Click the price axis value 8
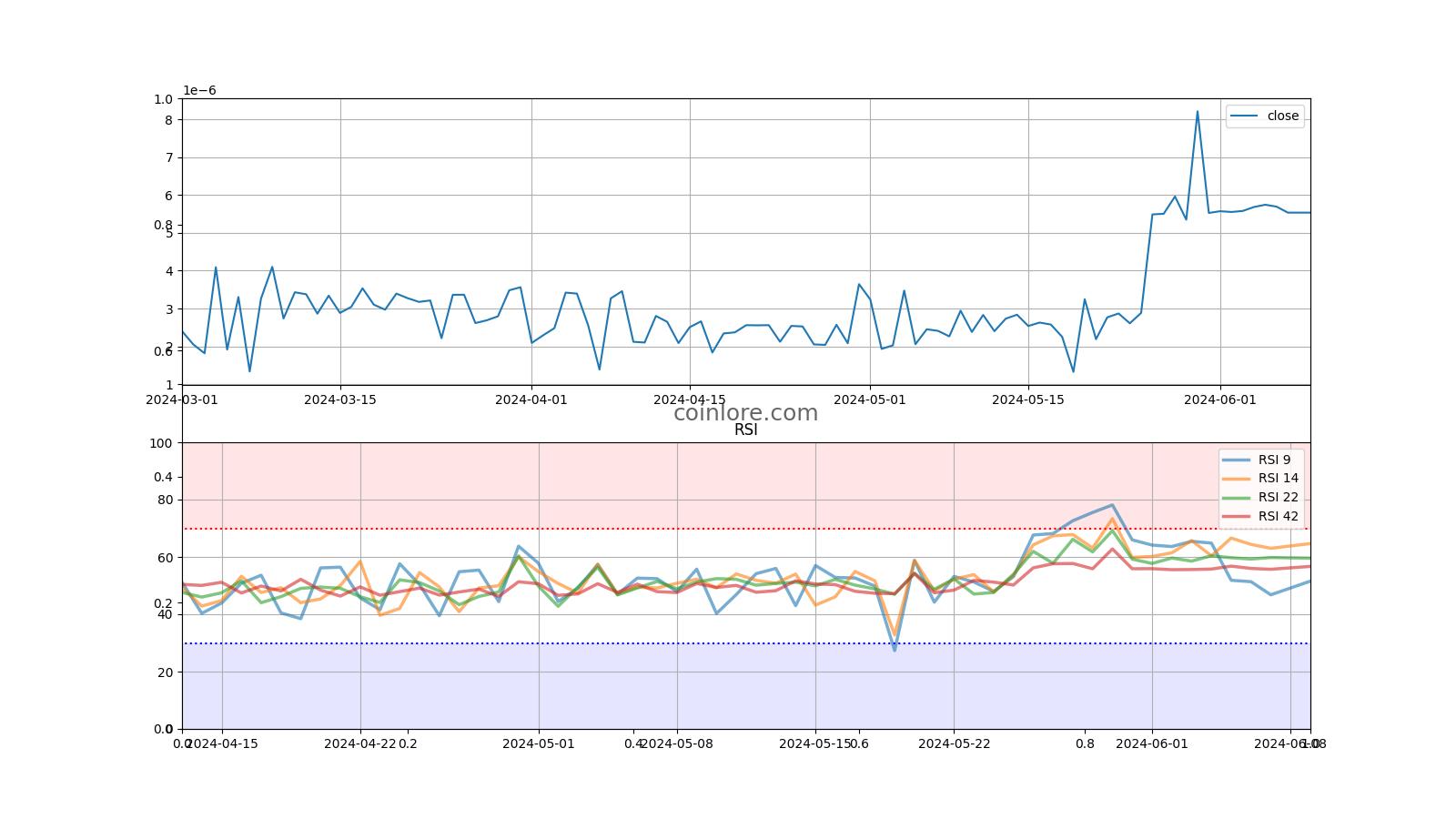1456x819 pixels. [x=169, y=120]
